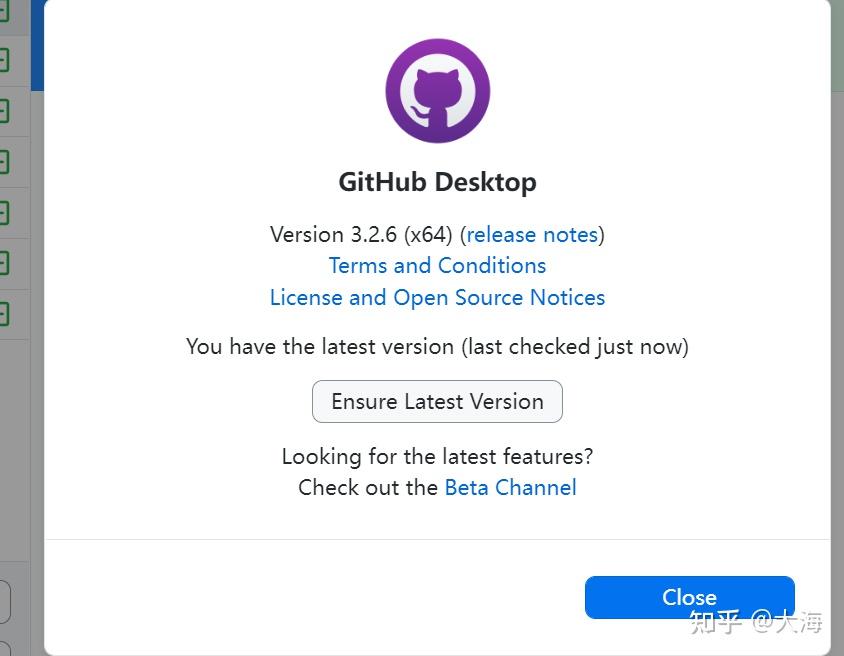844x656 pixels.
Task: Click the topmost green file status icon
Action: [3, 13]
